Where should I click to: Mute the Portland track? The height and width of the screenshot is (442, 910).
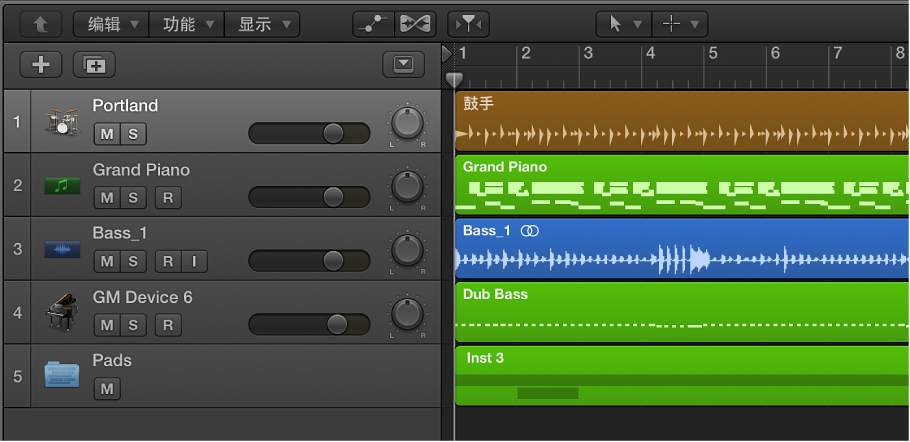(x=106, y=134)
